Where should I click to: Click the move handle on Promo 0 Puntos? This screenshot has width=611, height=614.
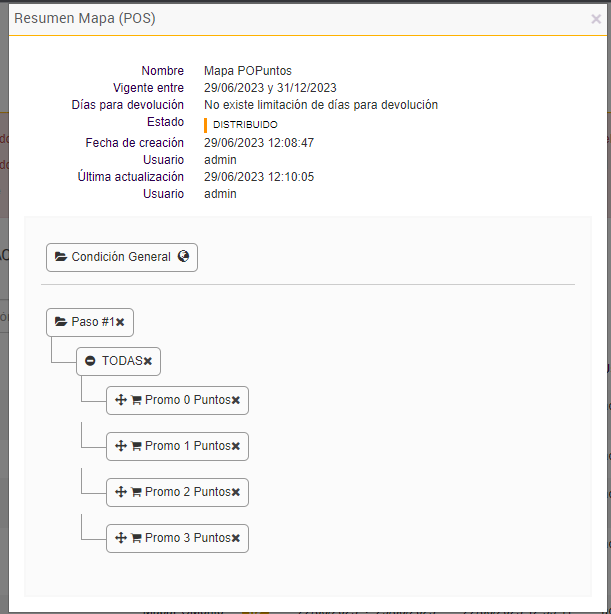[x=121, y=400]
